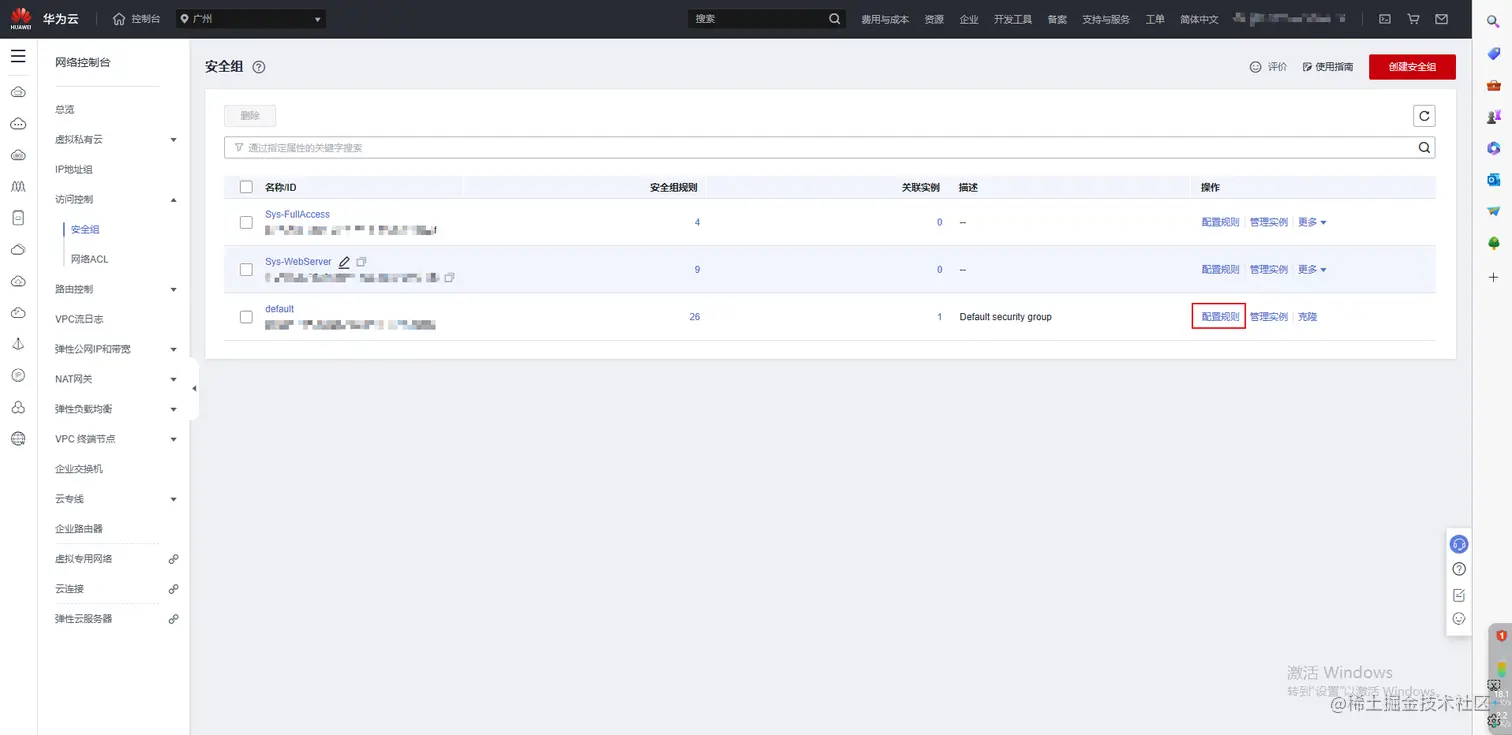Image resolution: width=1512 pixels, height=735 pixels.
Task: Open the 支持与服务 top menu
Action: 1106,19
